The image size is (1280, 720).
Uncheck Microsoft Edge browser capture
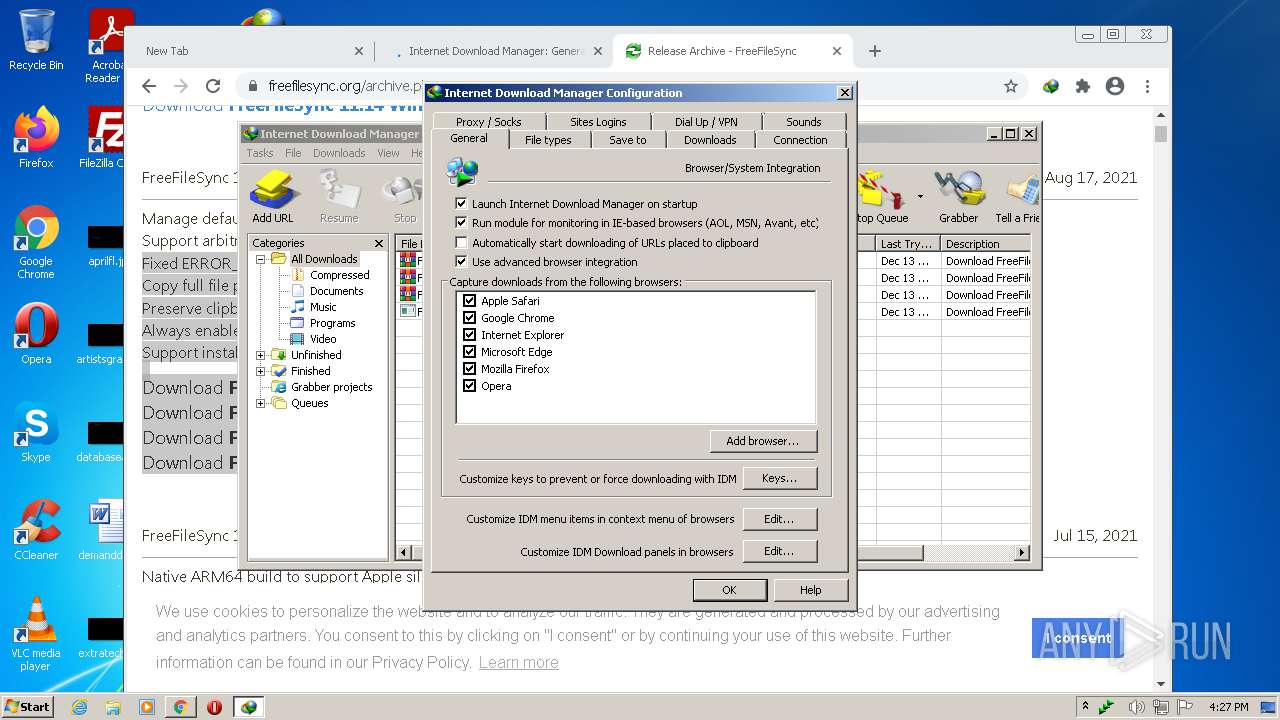point(469,352)
